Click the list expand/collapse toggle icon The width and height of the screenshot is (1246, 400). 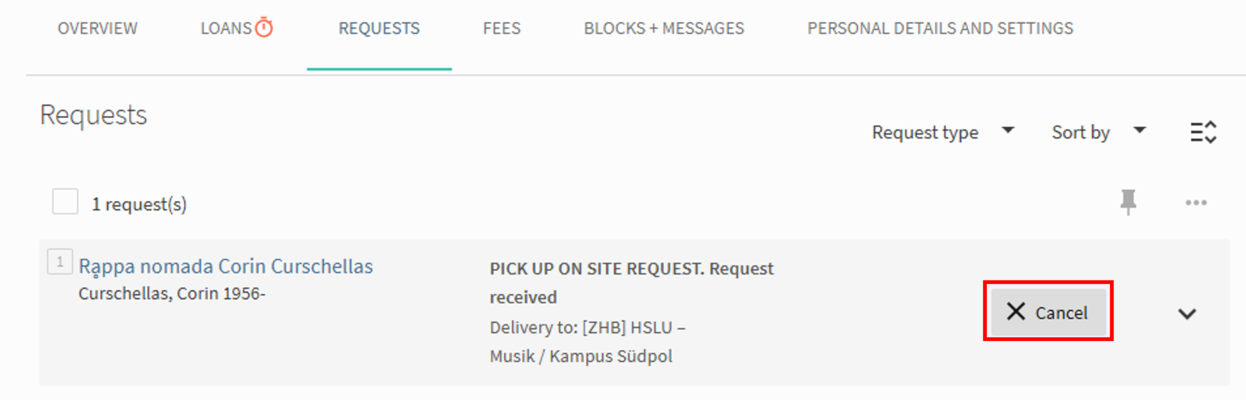[x=1203, y=132]
